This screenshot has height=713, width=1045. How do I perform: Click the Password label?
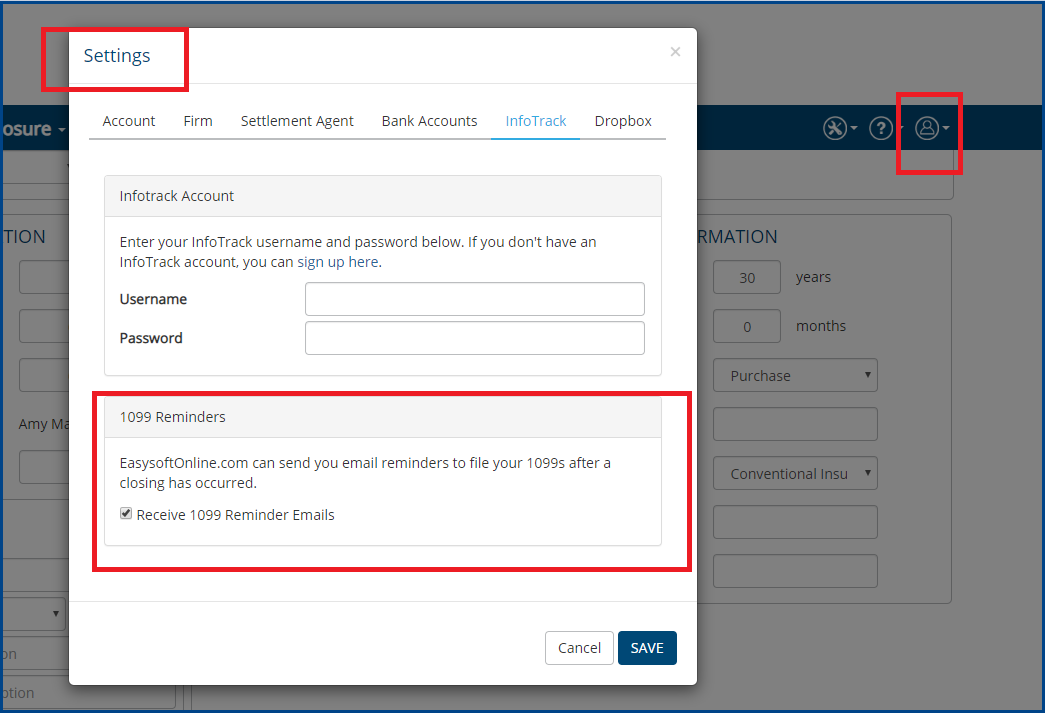151,338
